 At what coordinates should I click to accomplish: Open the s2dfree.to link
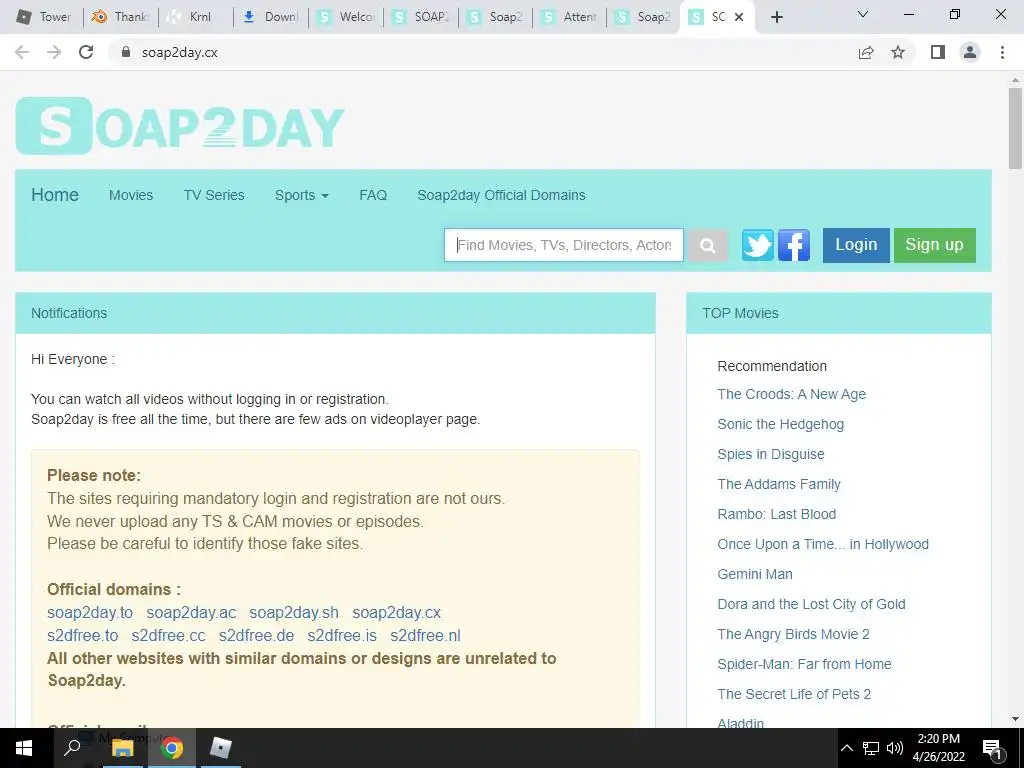[x=82, y=635]
